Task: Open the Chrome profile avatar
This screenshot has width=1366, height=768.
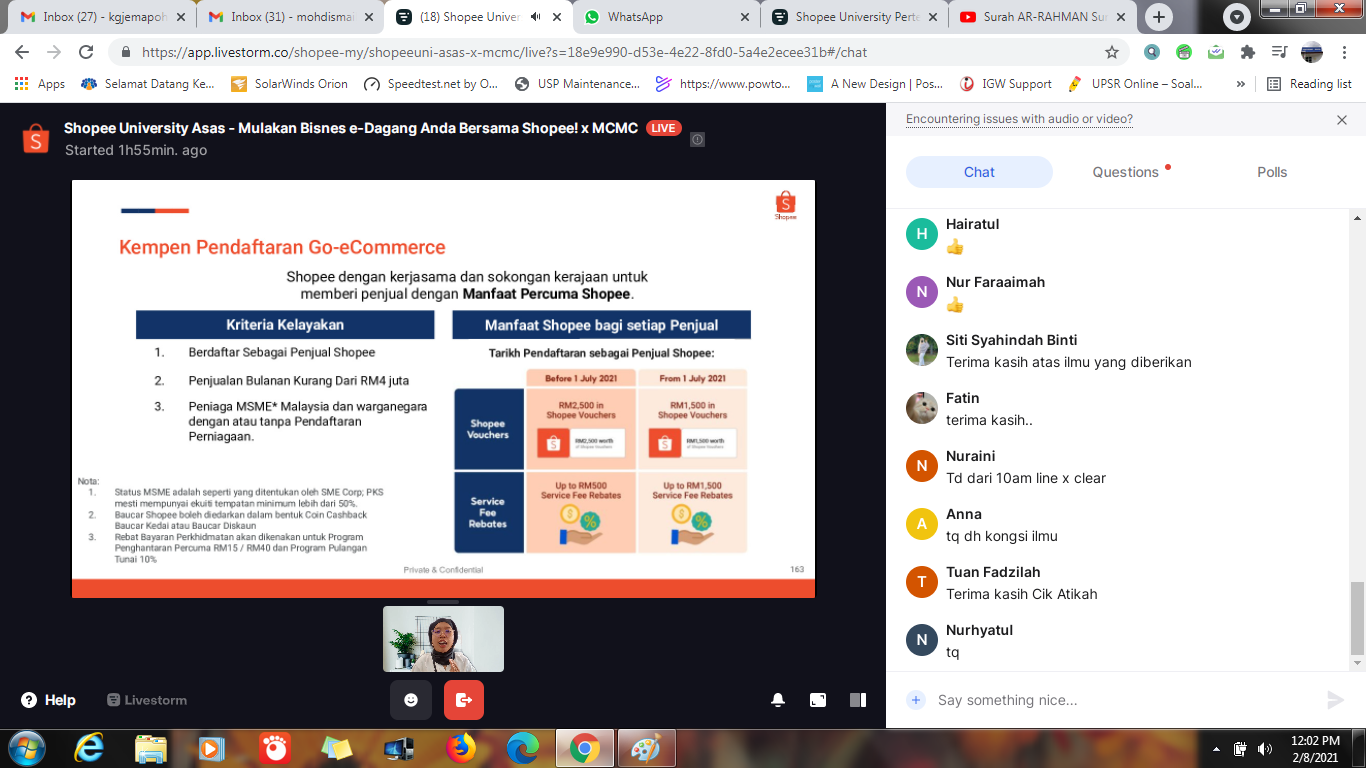Action: (1311, 52)
